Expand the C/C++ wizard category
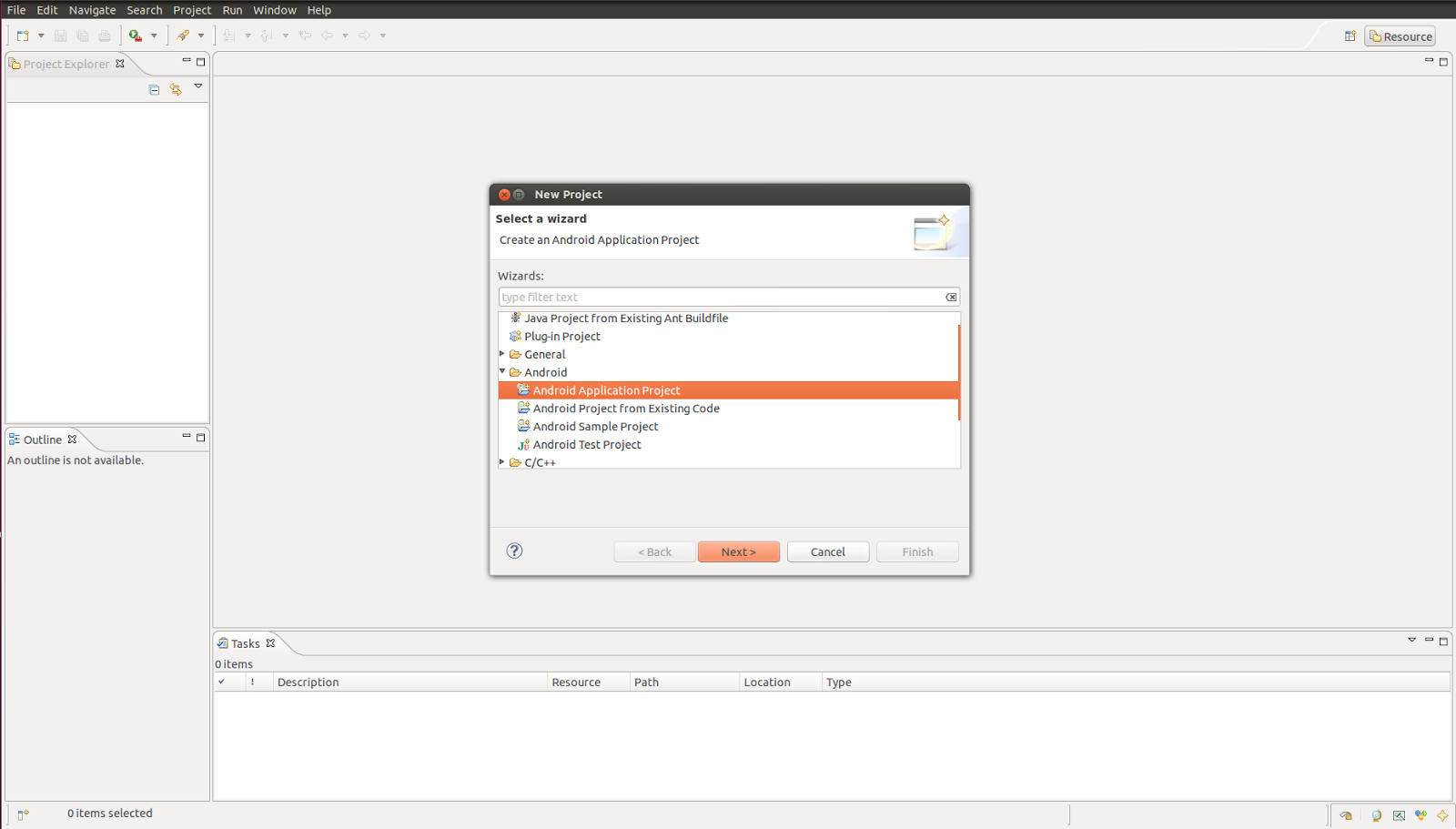The width and height of the screenshot is (1456, 829). click(502, 461)
